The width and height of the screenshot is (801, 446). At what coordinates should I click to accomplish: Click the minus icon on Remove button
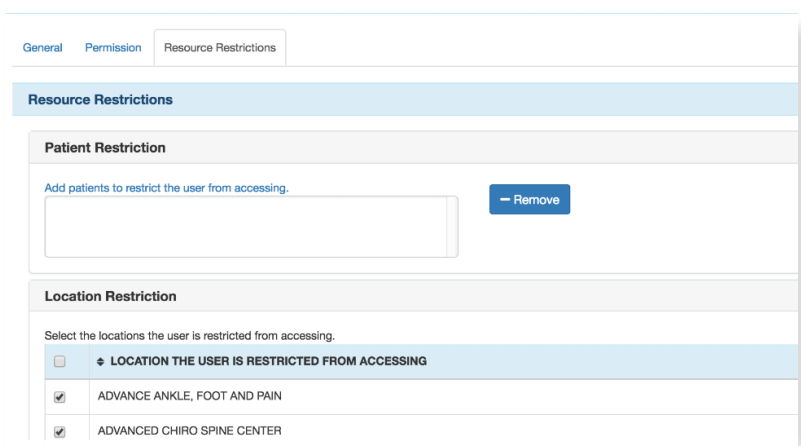click(506, 200)
